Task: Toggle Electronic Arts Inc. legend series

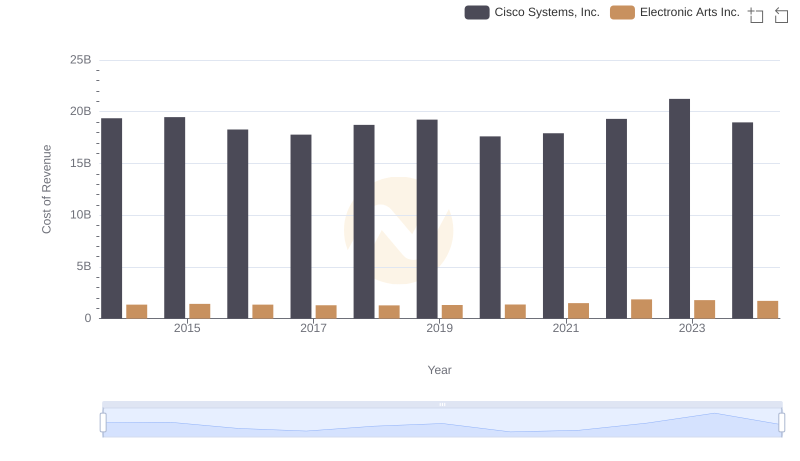Action: coord(674,12)
